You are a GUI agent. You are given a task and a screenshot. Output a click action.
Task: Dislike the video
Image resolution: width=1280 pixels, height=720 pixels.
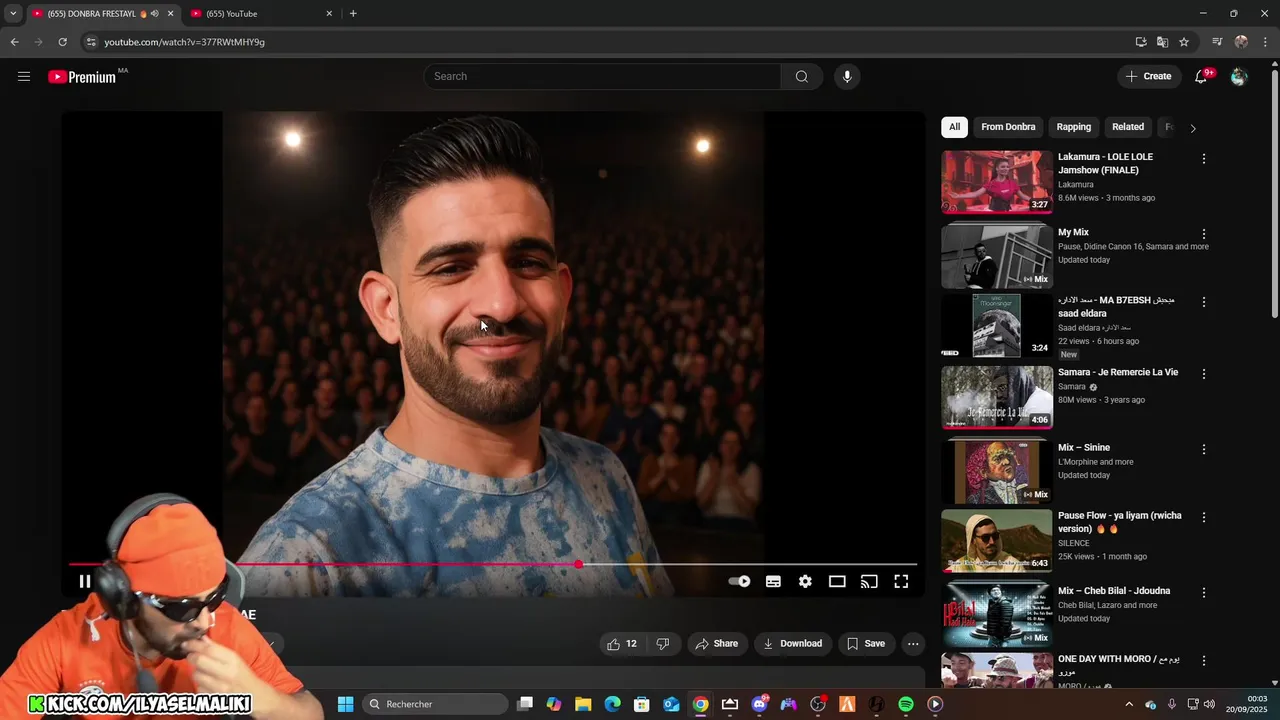(663, 644)
